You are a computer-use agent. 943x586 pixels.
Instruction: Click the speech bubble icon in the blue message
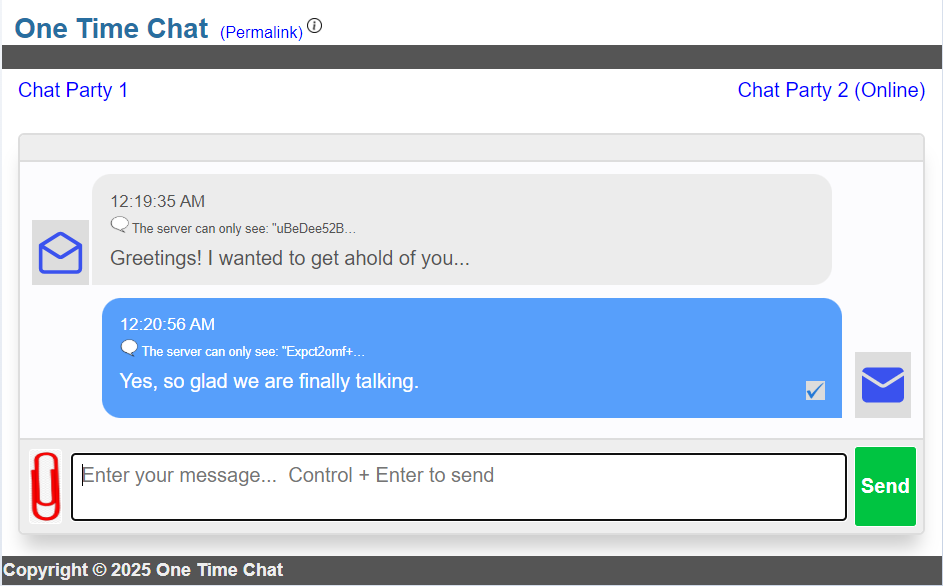click(129, 348)
